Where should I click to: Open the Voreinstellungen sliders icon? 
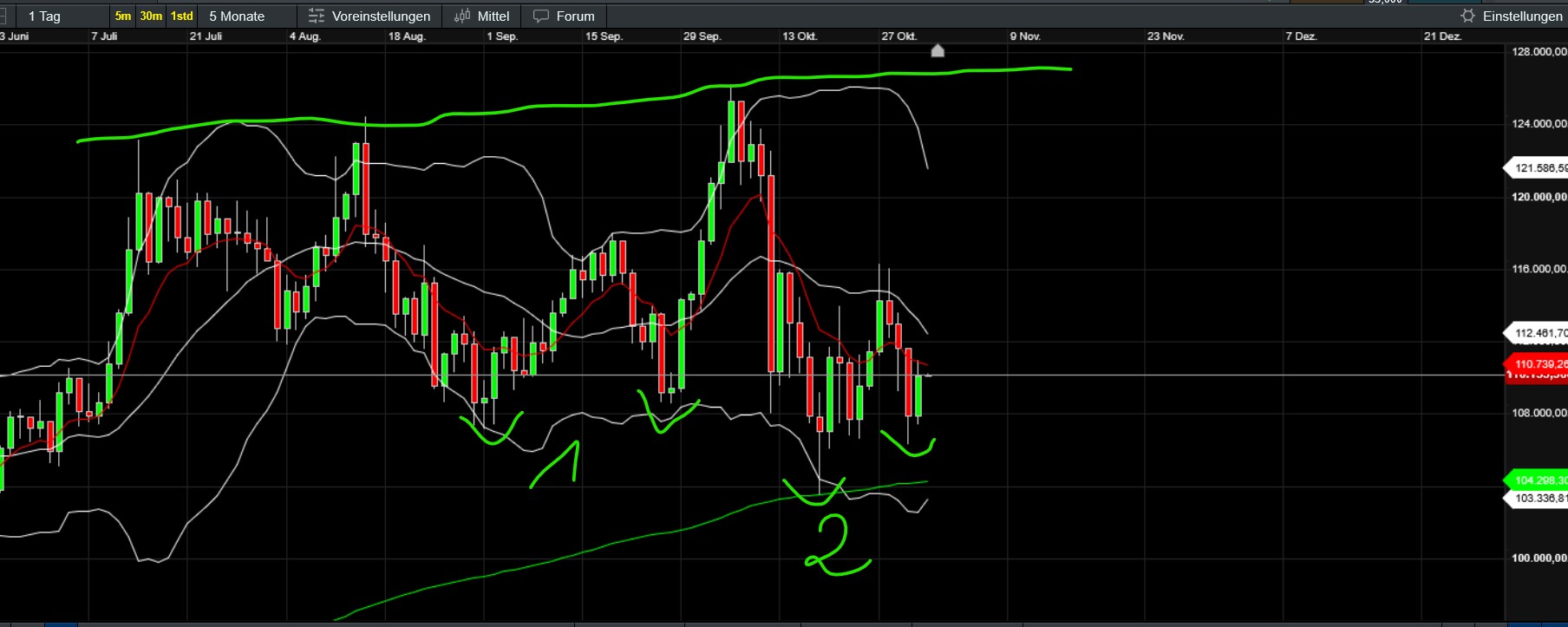(x=317, y=16)
